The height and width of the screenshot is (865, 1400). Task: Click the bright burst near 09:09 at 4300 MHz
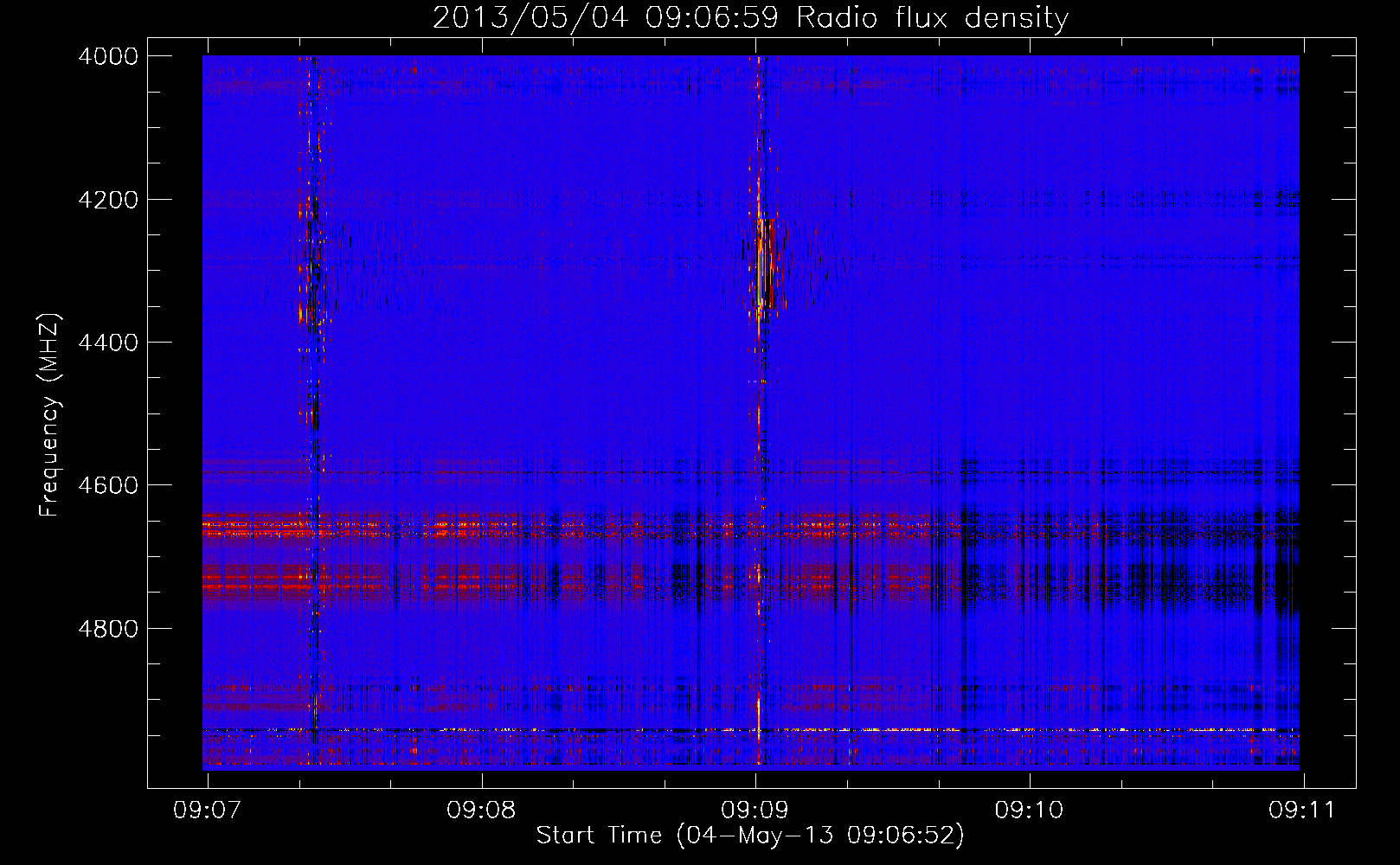click(x=763, y=264)
